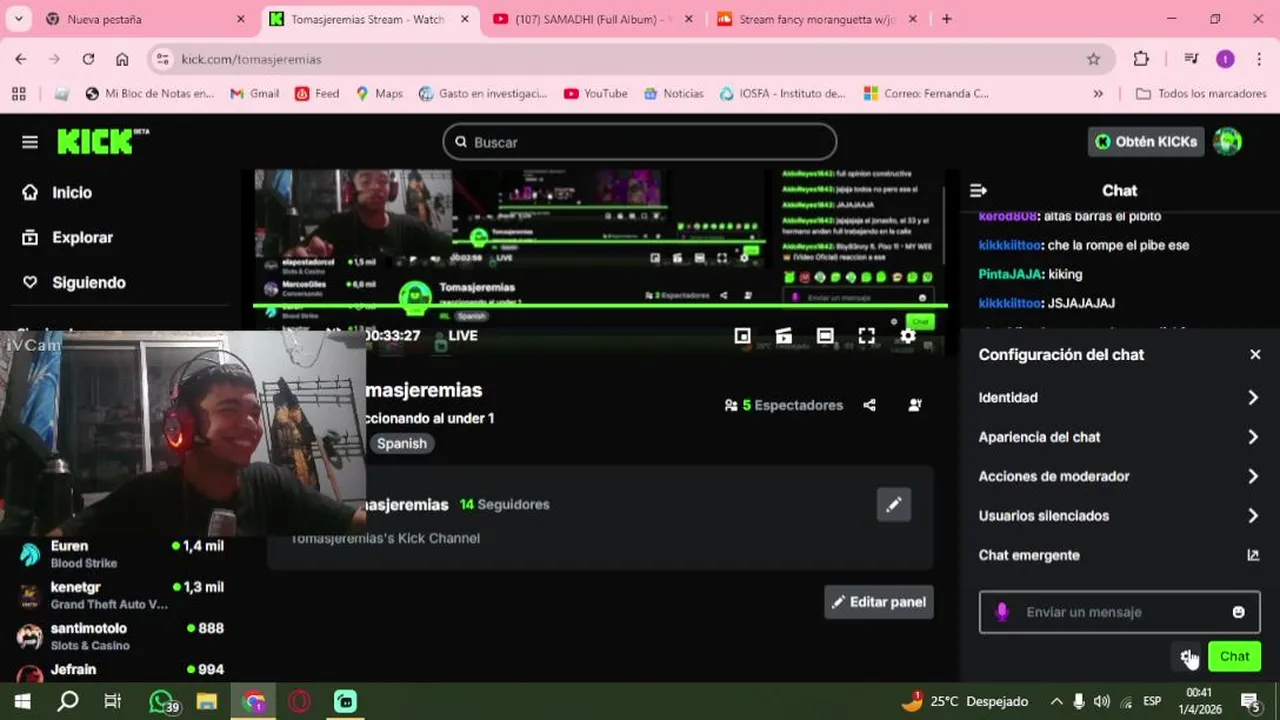Viewport: 1280px width, 720px height.
Task: Open the Maps bookmark
Action: (378, 93)
